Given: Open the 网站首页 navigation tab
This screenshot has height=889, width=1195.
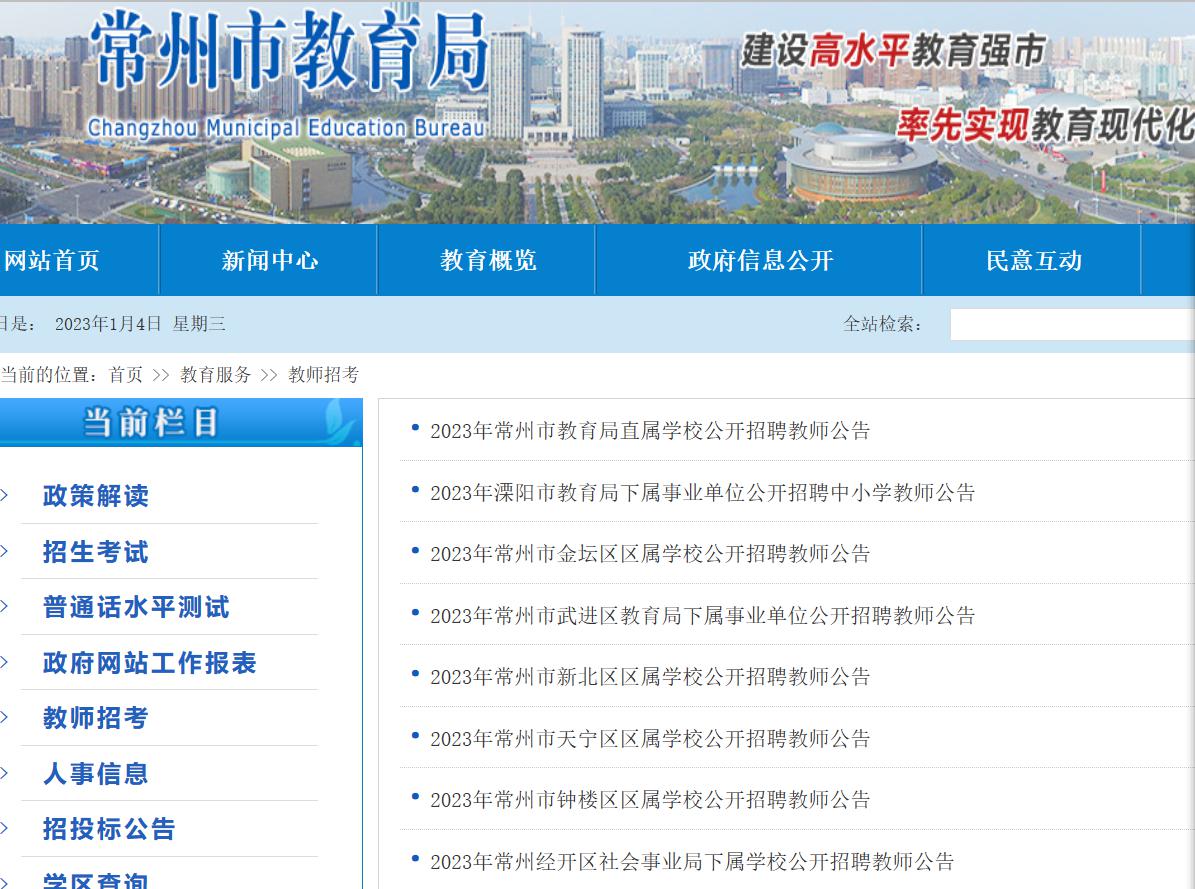Looking at the screenshot, I should (x=52, y=261).
